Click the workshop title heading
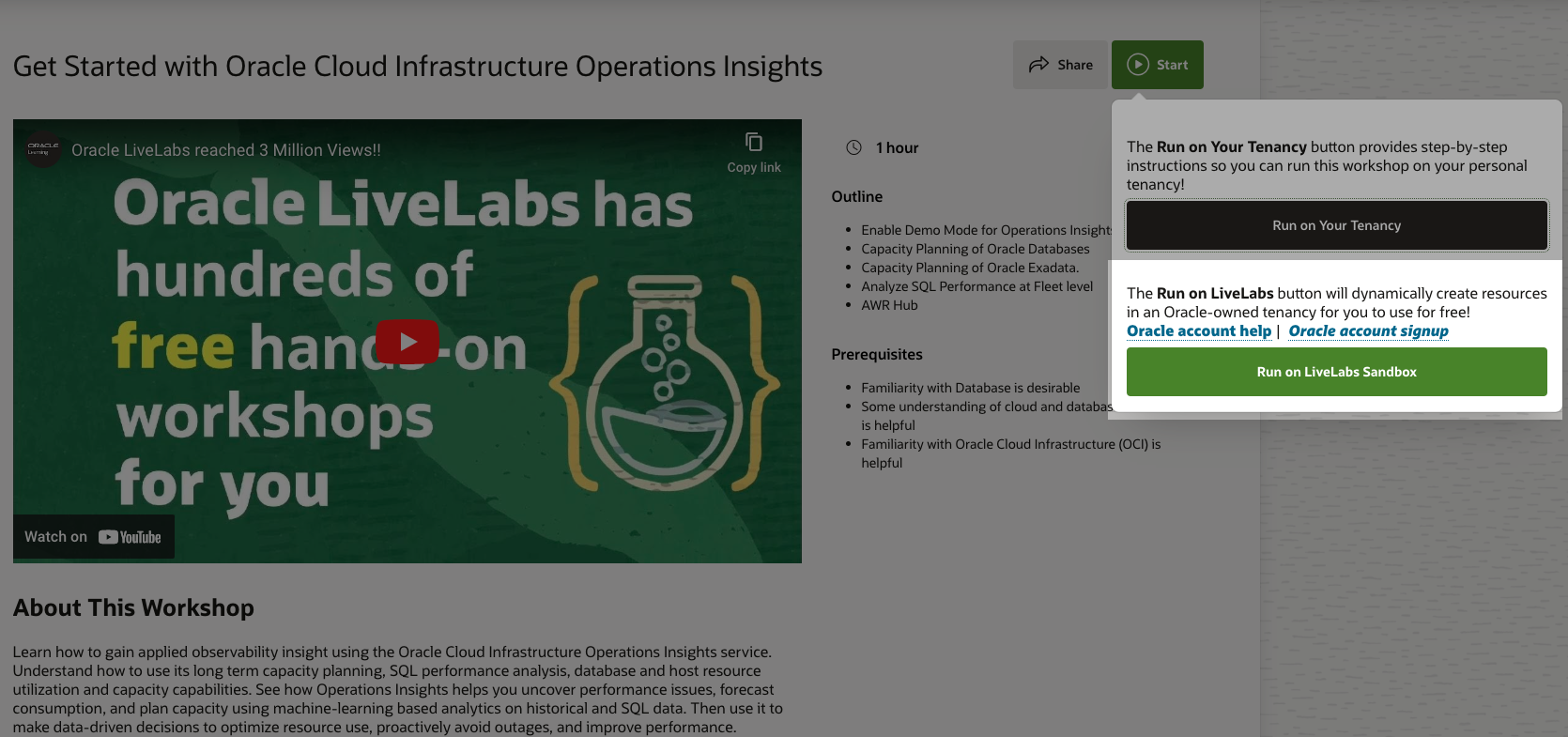 pos(418,67)
